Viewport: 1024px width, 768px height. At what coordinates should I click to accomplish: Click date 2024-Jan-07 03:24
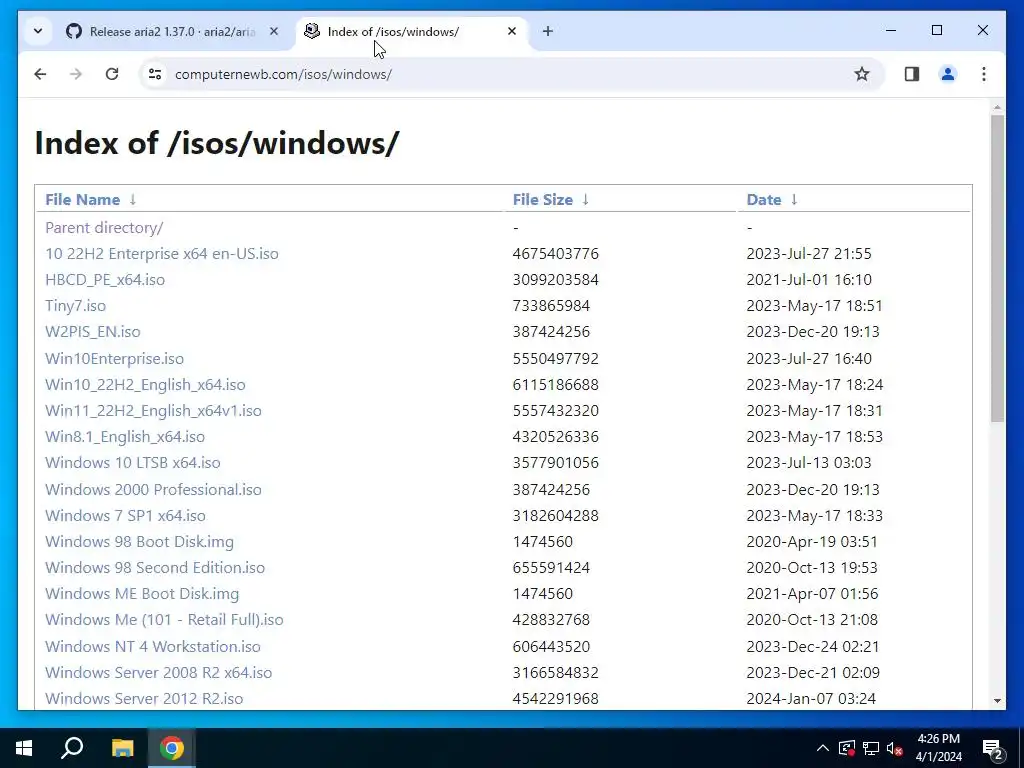pos(810,699)
